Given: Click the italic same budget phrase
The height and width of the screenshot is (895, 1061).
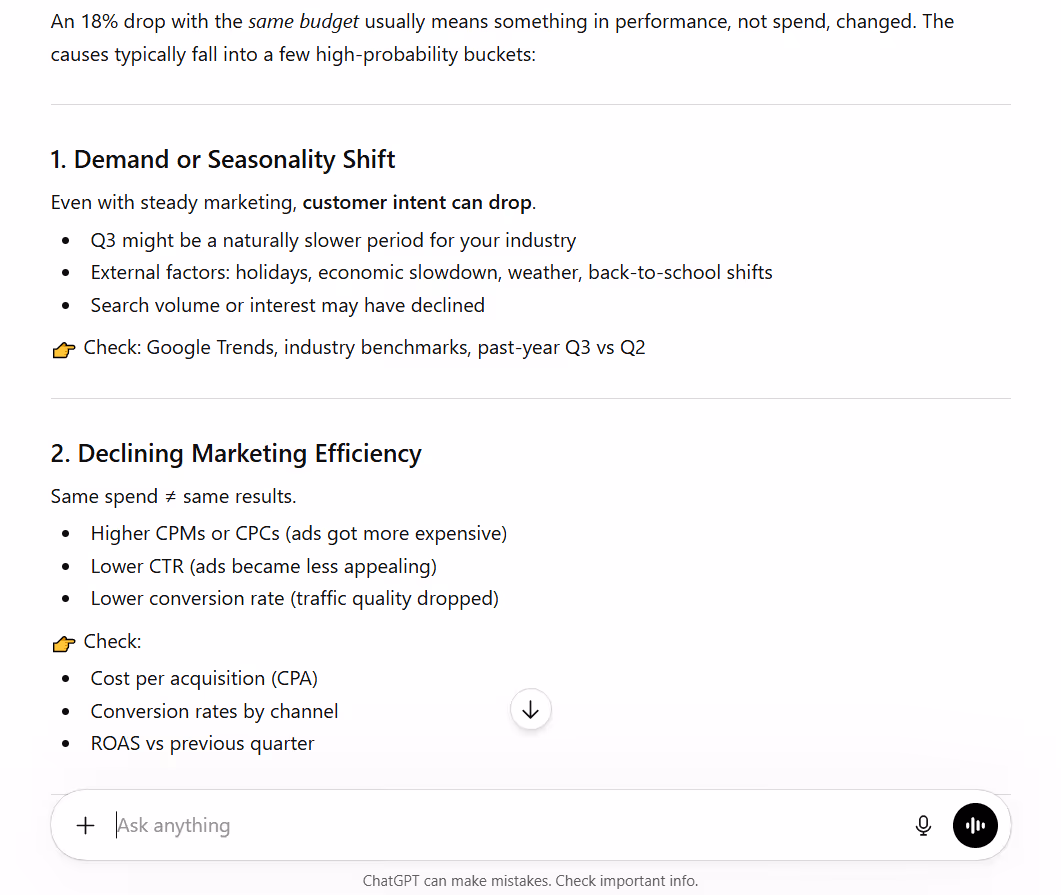Looking at the screenshot, I should [x=303, y=22].
